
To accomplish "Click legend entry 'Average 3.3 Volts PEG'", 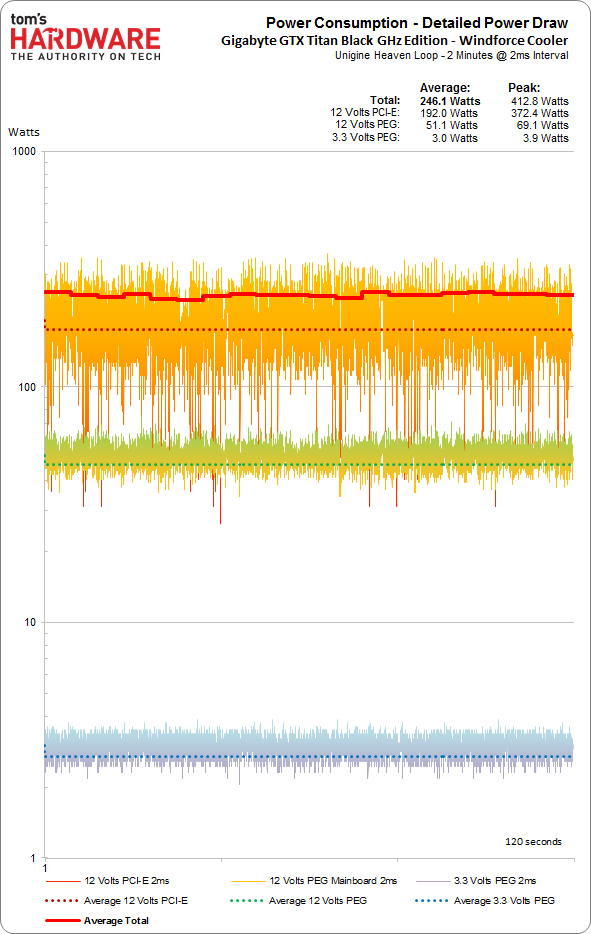I will (485, 901).
